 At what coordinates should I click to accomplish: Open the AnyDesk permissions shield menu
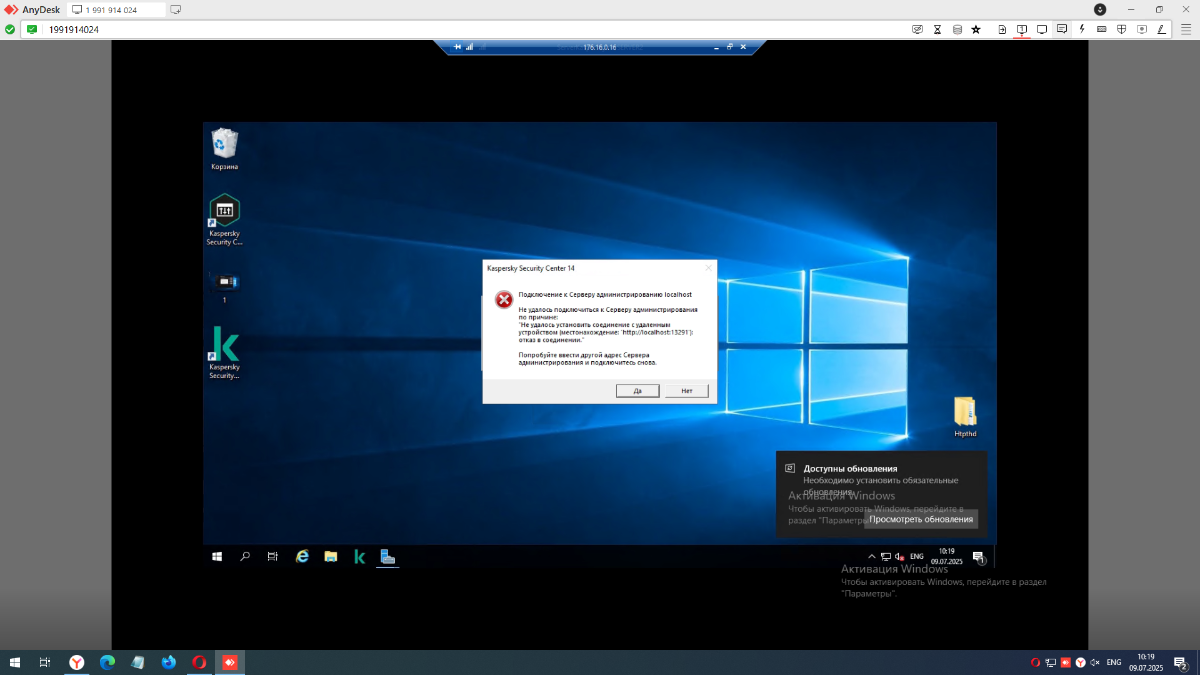[x=1121, y=29]
